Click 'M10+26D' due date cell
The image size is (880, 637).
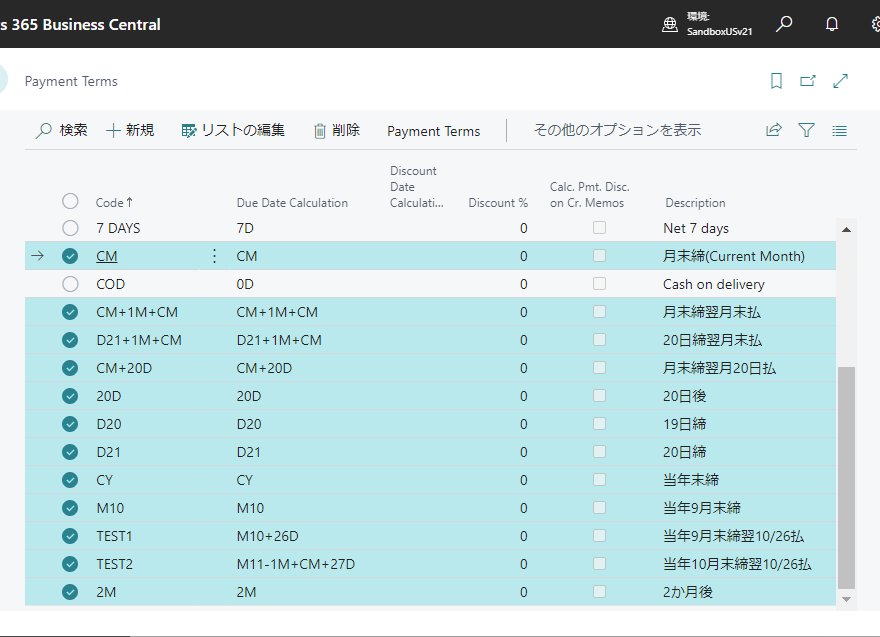pyautogui.click(x=267, y=536)
